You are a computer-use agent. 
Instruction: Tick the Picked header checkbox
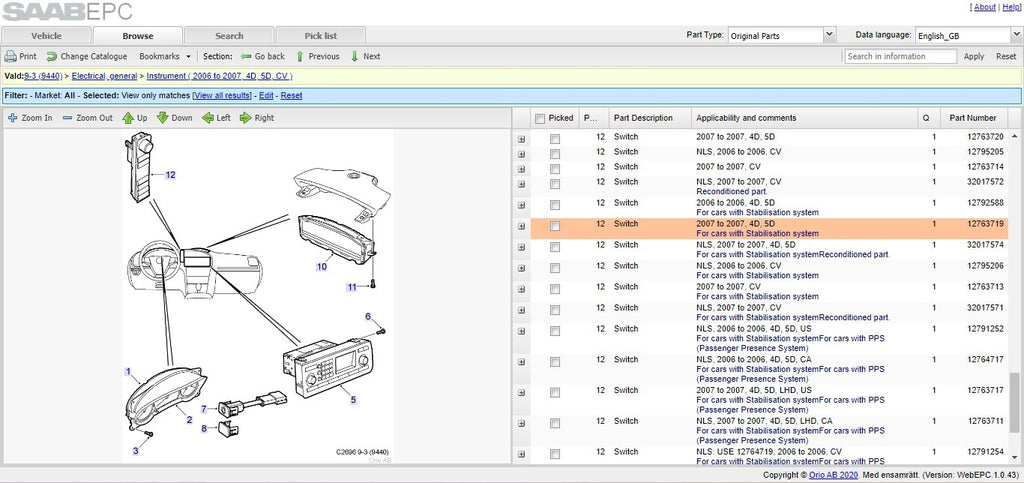[539, 119]
